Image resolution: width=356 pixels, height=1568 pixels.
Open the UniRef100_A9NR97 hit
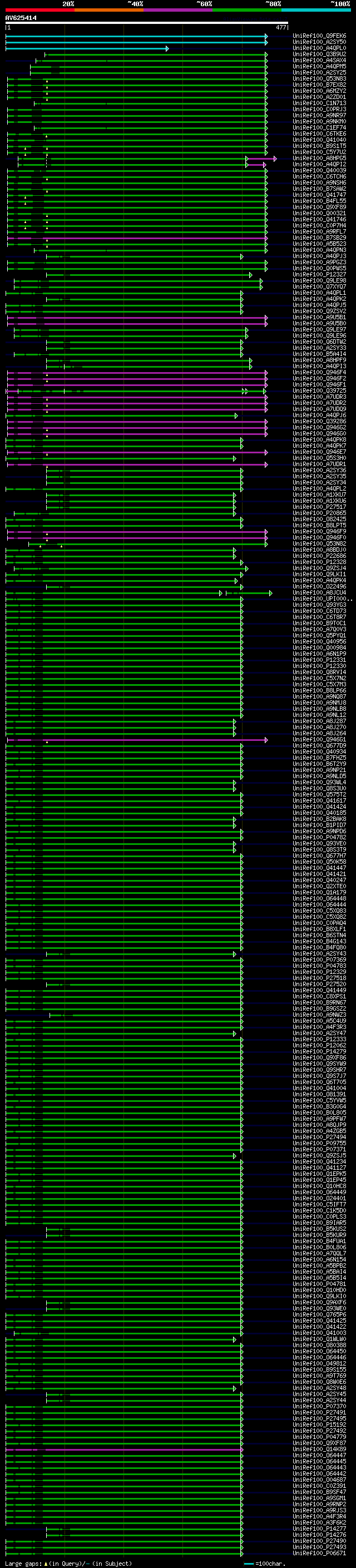(319, 115)
